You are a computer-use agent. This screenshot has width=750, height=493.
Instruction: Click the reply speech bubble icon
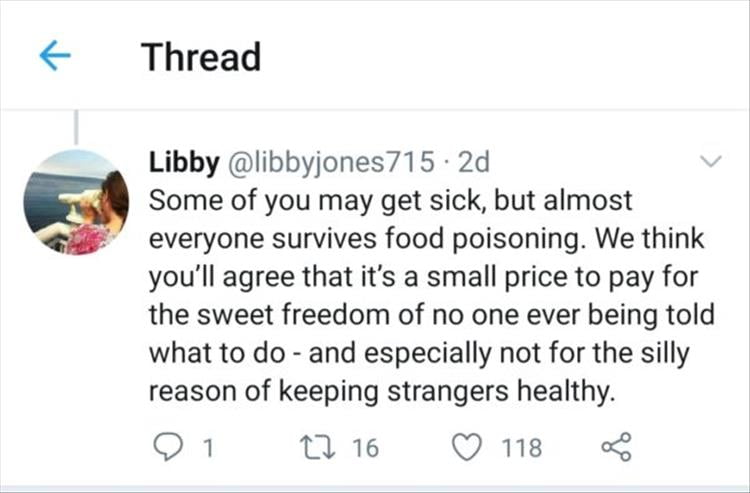pyautogui.click(x=166, y=447)
